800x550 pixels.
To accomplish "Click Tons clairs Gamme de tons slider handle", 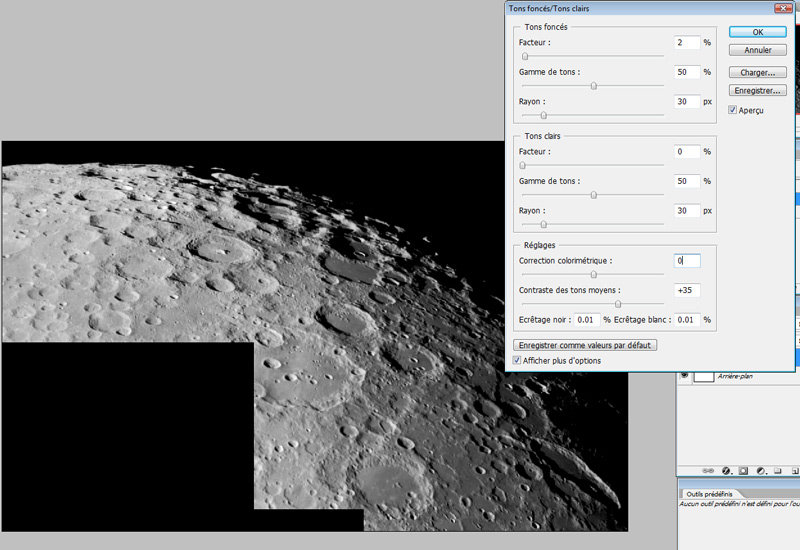I will coord(594,195).
